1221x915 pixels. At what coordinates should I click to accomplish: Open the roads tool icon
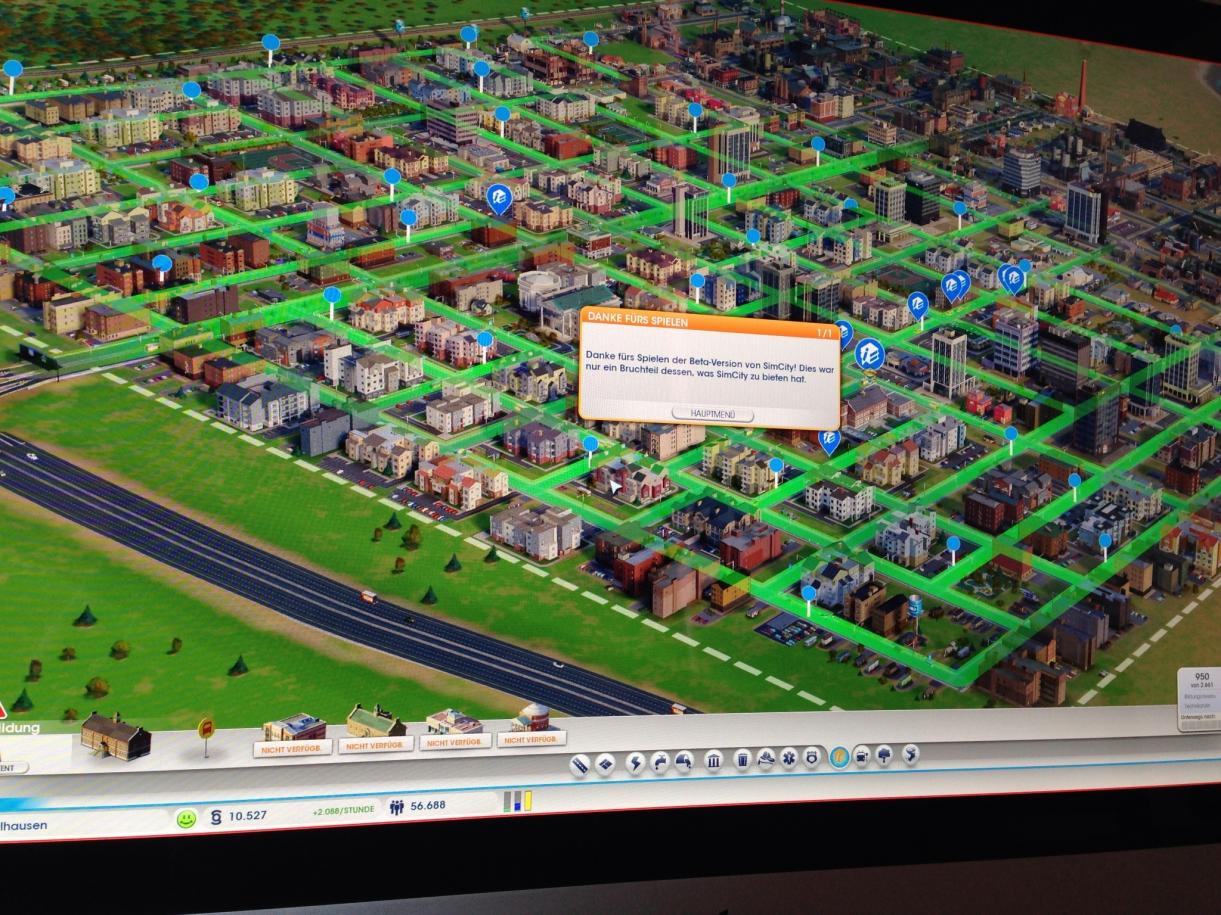(580, 766)
